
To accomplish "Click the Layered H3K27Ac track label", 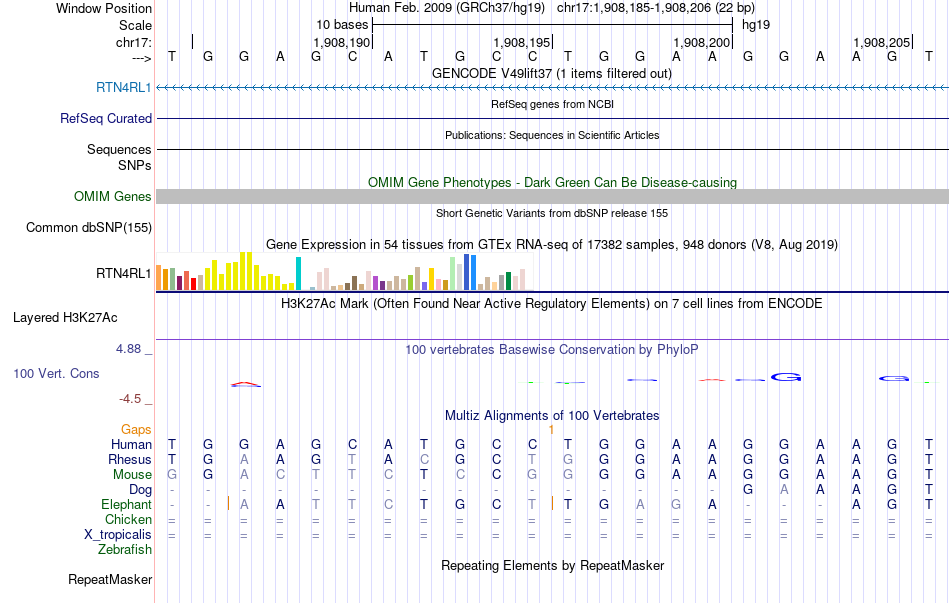I will pyautogui.click(x=65, y=318).
